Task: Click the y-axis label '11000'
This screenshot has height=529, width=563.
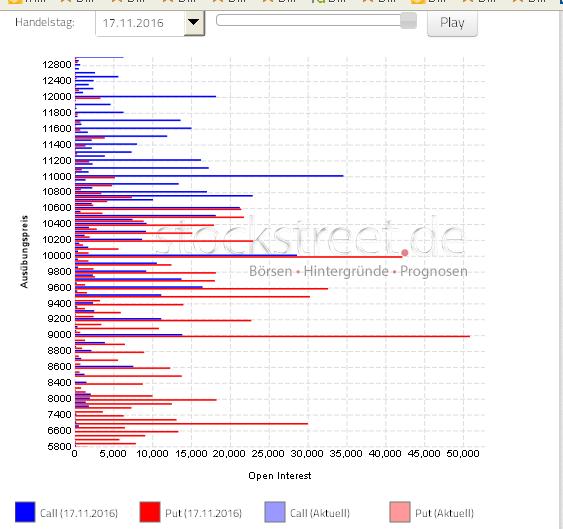Action: (x=57, y=176)
